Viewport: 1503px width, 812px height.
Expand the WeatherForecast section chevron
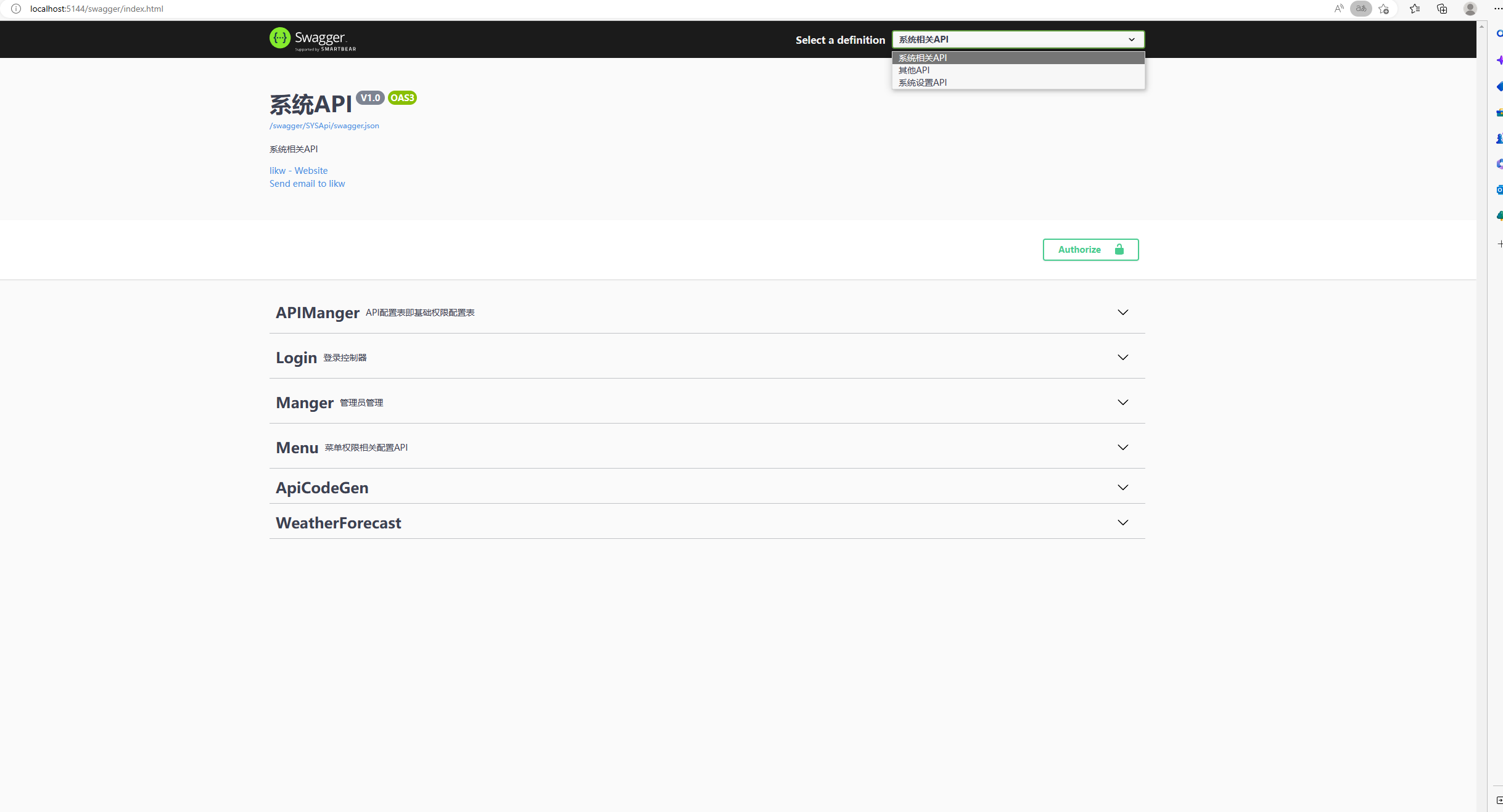tap(1122, 523)
